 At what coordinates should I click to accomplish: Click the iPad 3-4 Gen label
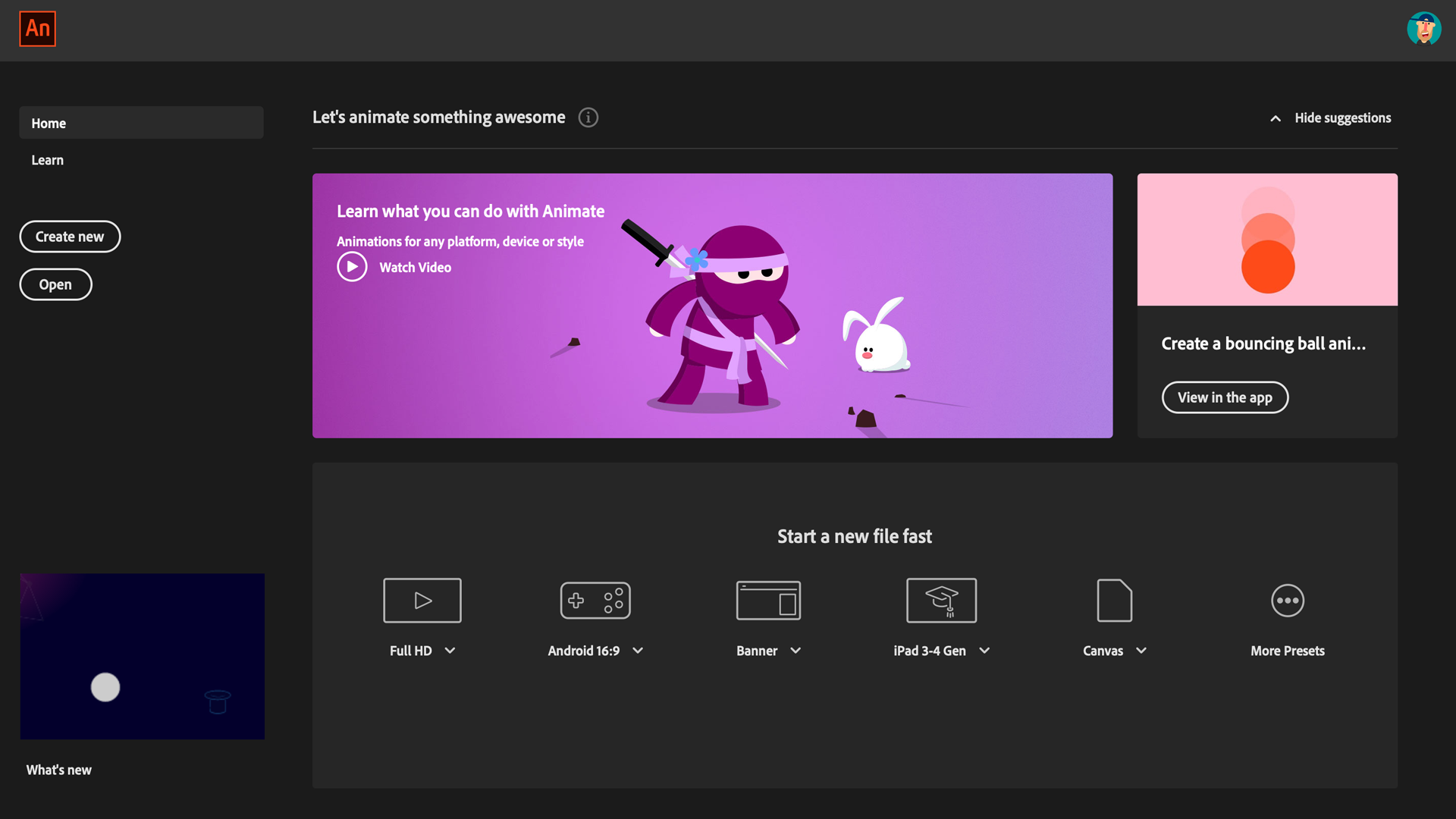pos(930,651)
